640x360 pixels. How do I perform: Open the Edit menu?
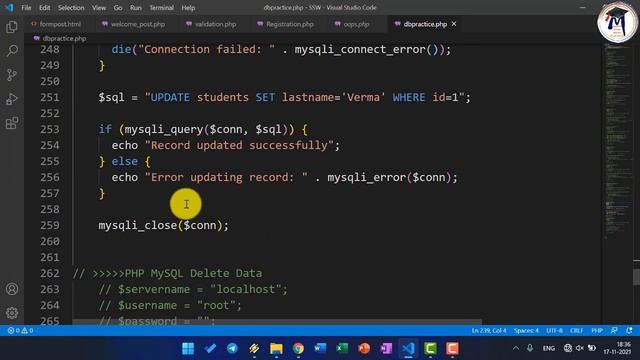(44, 7)
